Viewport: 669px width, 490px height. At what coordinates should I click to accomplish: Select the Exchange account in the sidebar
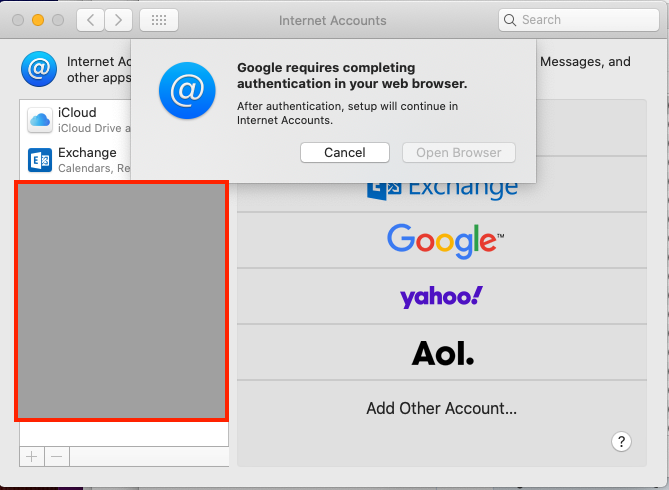pos(76,160)
